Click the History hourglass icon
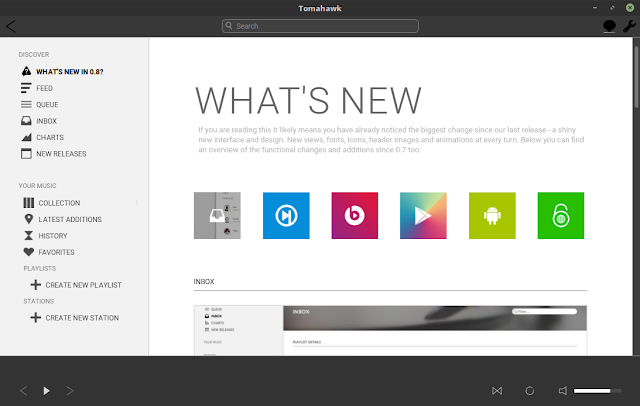Image resolution: width=640 pixels, height=406 pixels. 29,235
